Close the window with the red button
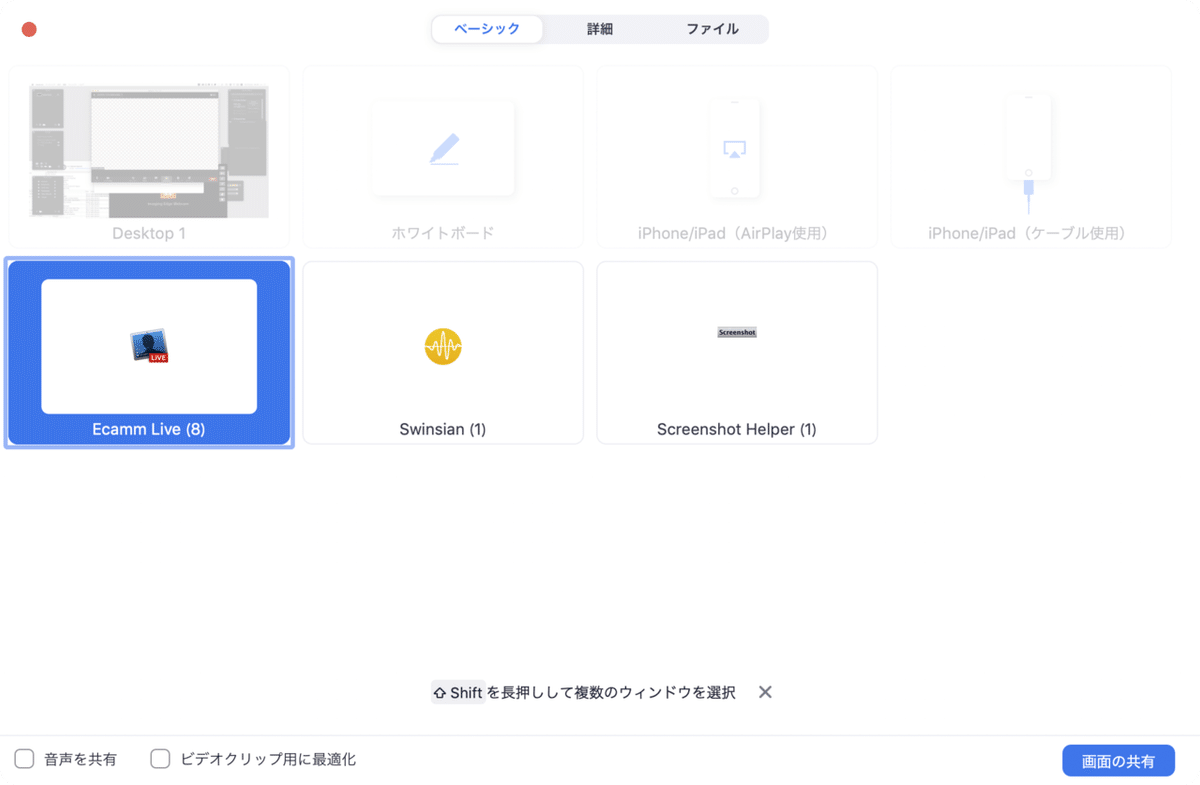The image size is (1200, 785). tap(29, 29)
